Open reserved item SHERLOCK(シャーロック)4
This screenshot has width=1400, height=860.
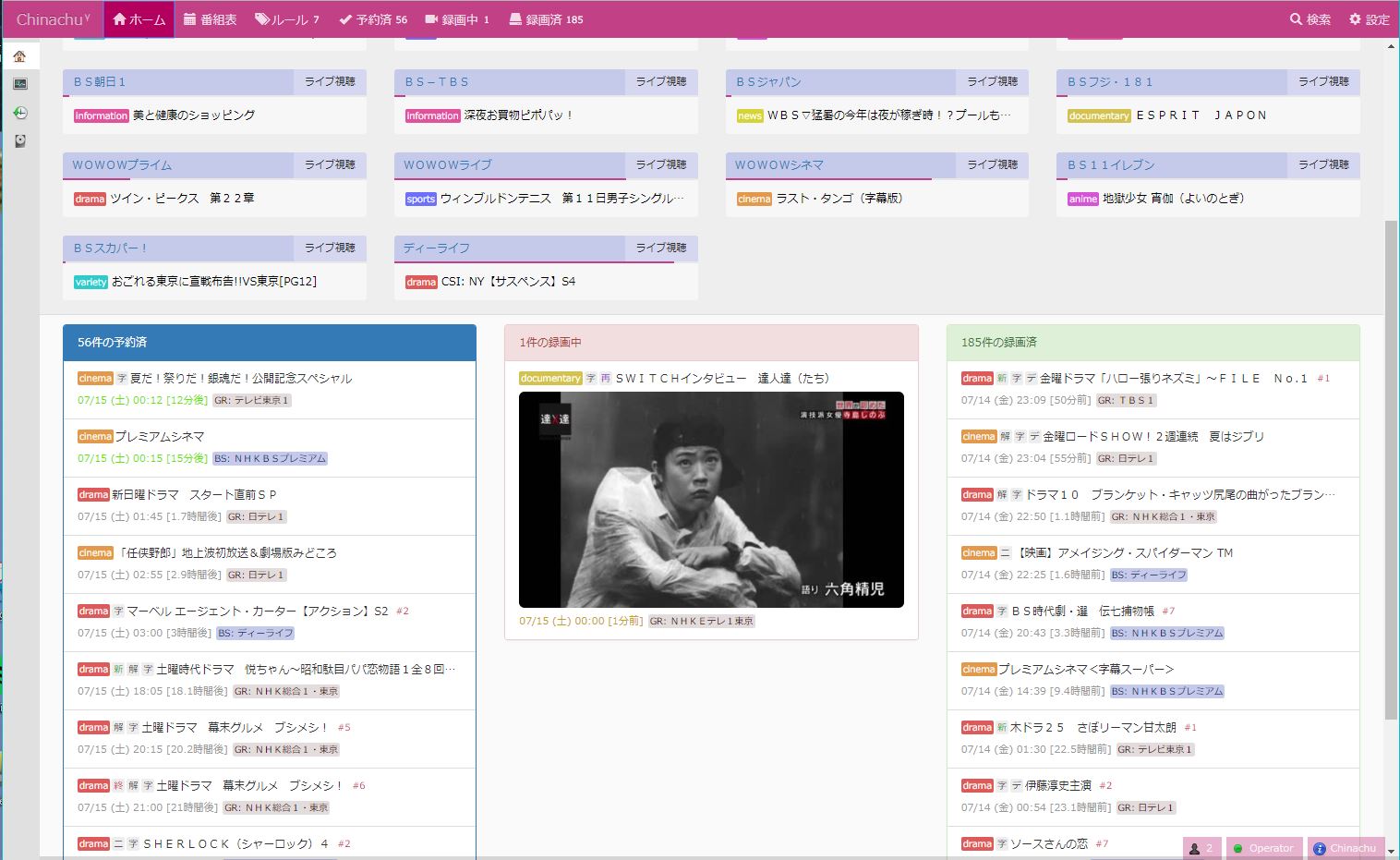pyautogui.click(x=270, y=843)
